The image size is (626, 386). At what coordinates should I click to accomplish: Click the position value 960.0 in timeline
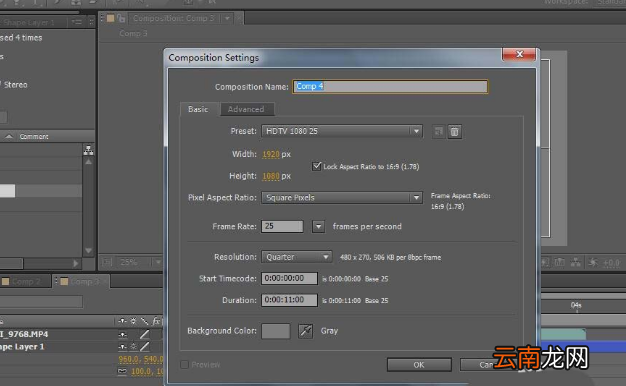[129, 359]
